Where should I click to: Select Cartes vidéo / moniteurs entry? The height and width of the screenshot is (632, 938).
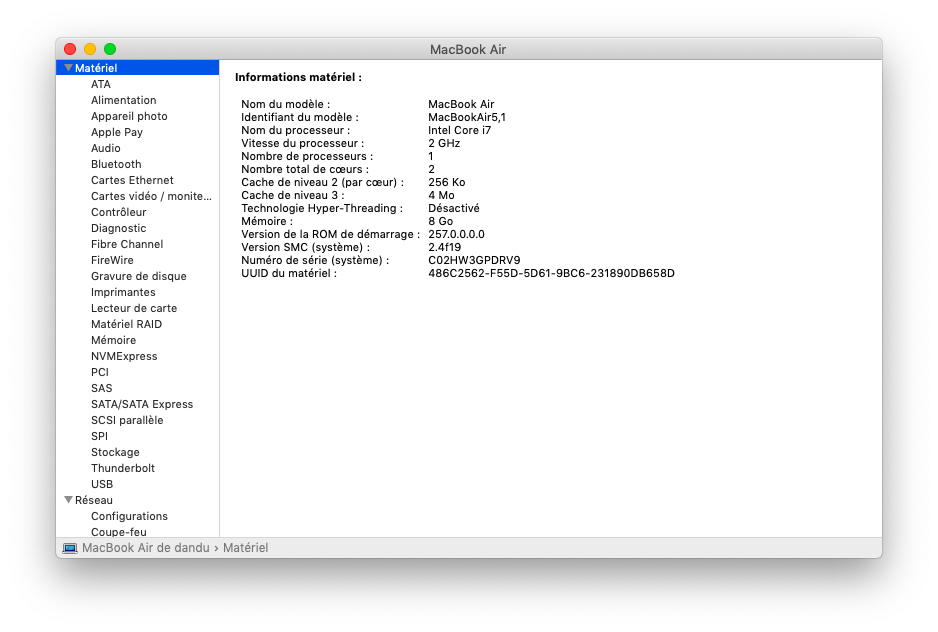(151, 196)
